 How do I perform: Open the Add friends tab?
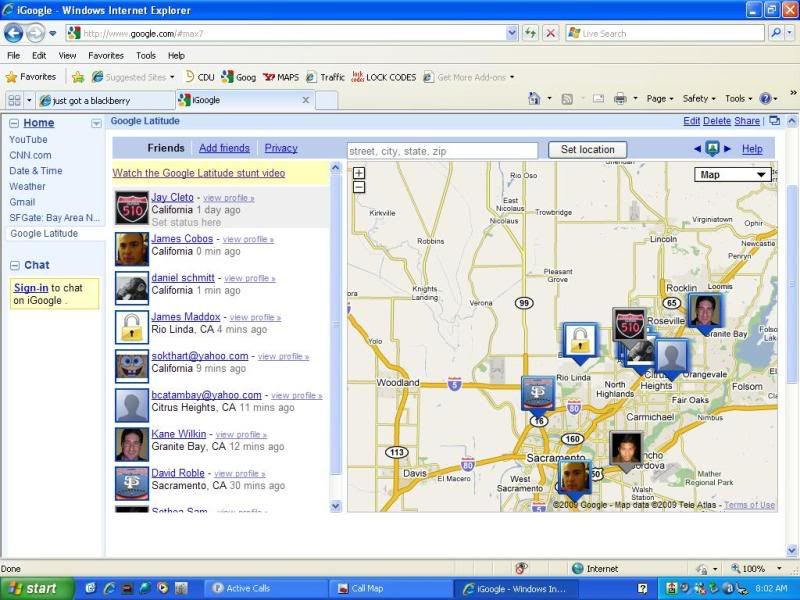pos(224,148)
